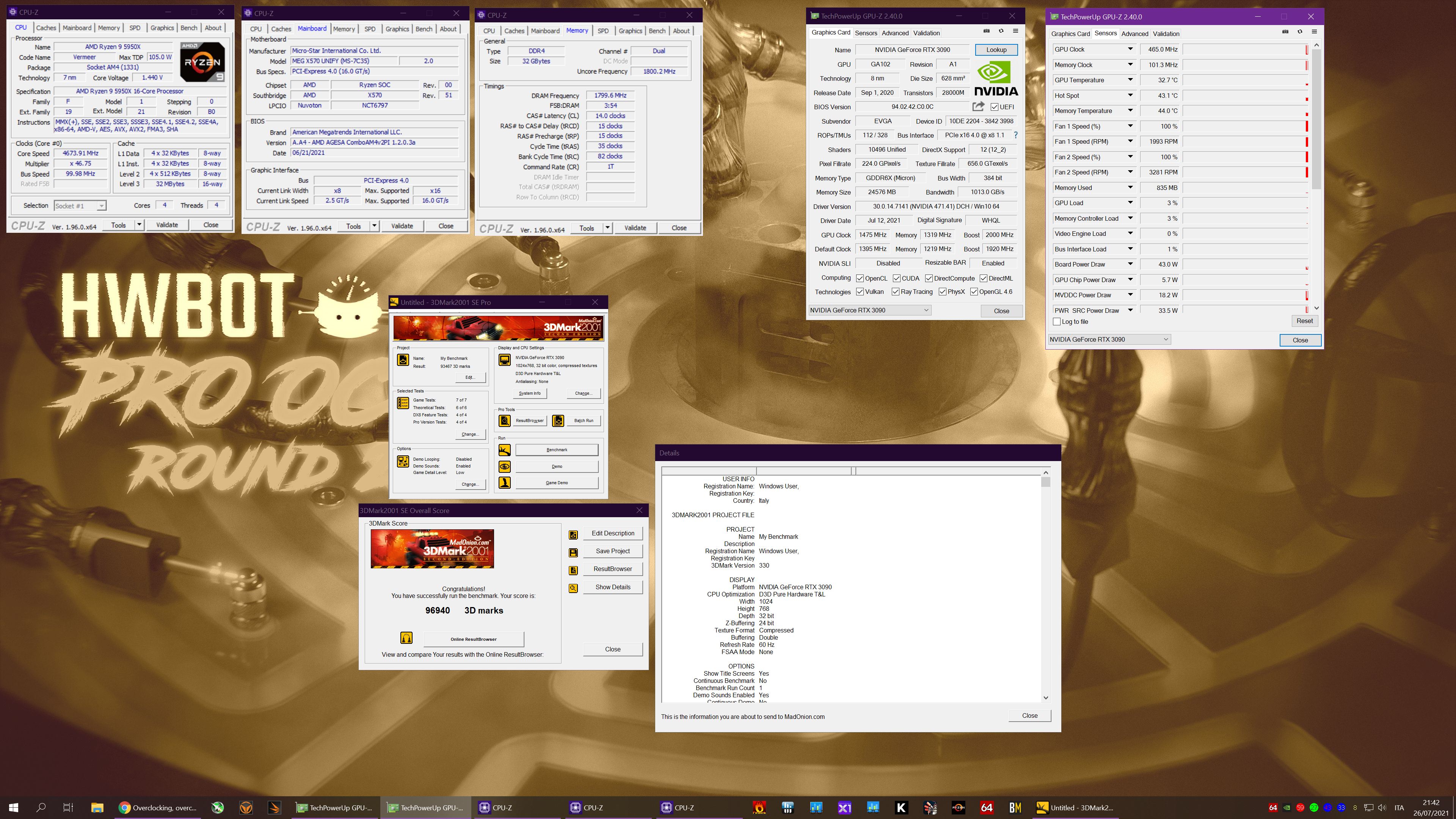Toggle the Ray Tracing checkbox
Screen dimensions: 1456x819
(895, 292)
